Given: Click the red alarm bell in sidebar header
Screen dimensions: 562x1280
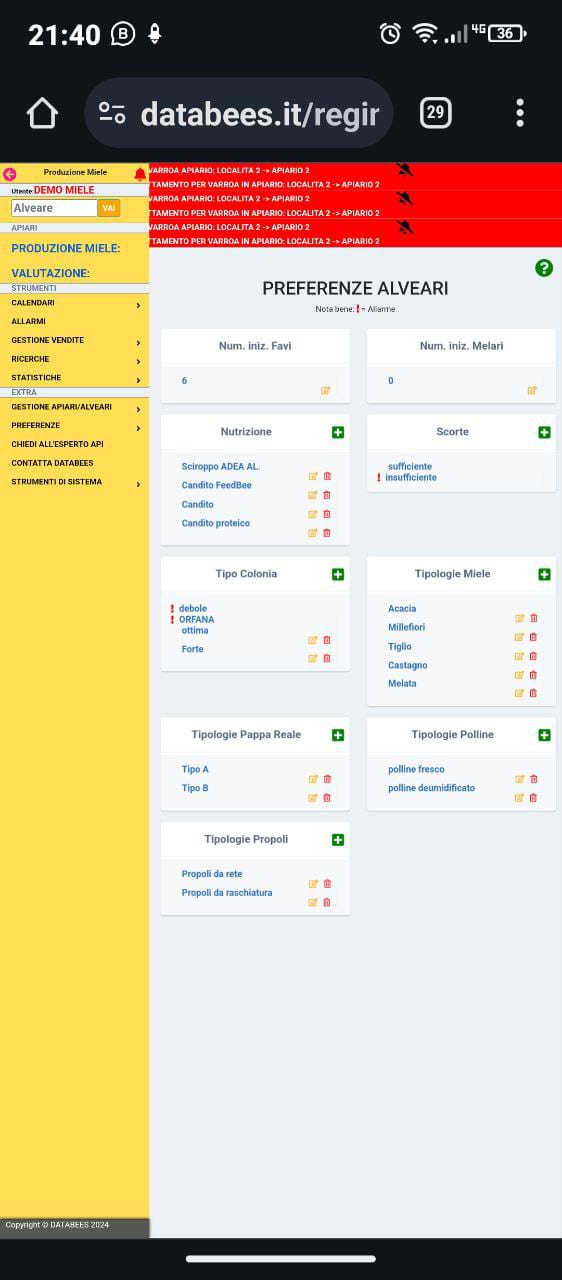Looking at the screenshot, I should (140, 173).
